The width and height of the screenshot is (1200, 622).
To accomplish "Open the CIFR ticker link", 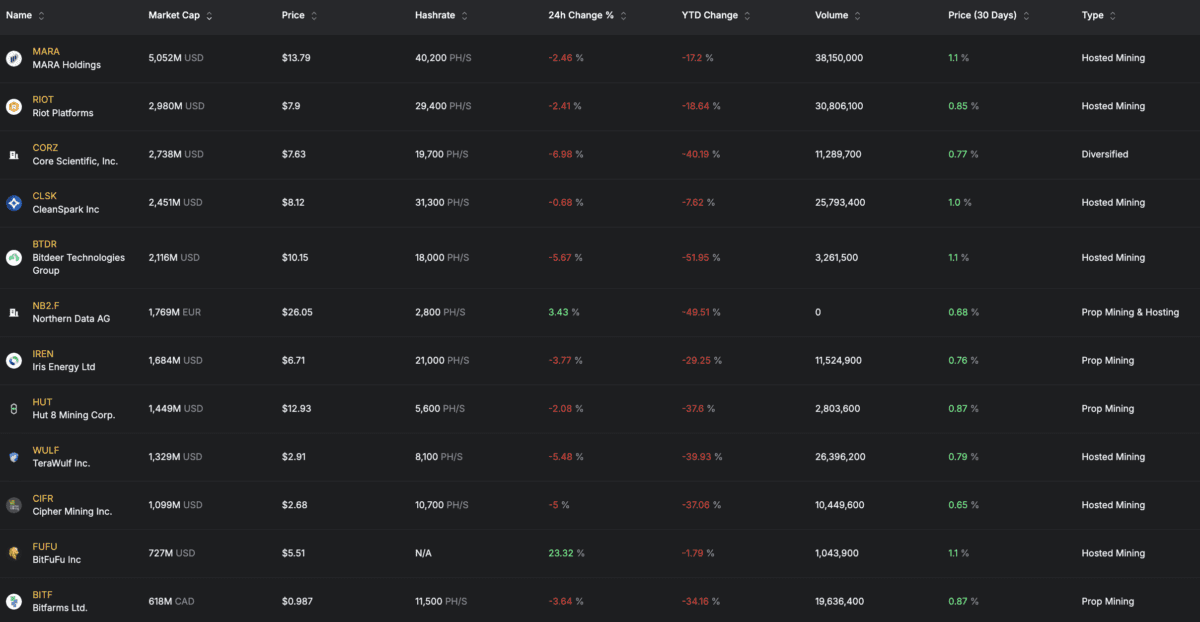I will pos(44,498).
